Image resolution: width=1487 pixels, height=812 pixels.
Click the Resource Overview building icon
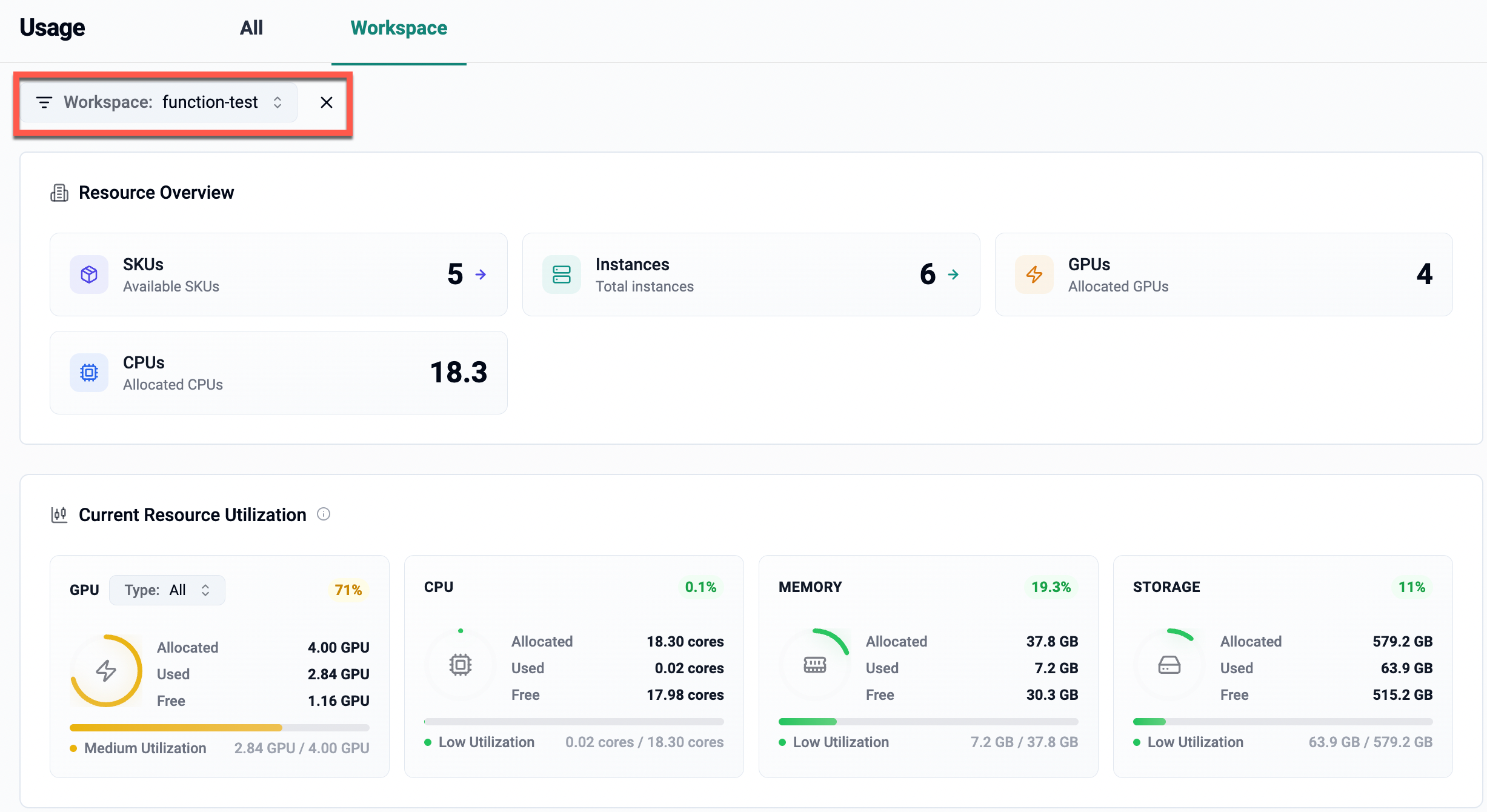tap(59, 193)
